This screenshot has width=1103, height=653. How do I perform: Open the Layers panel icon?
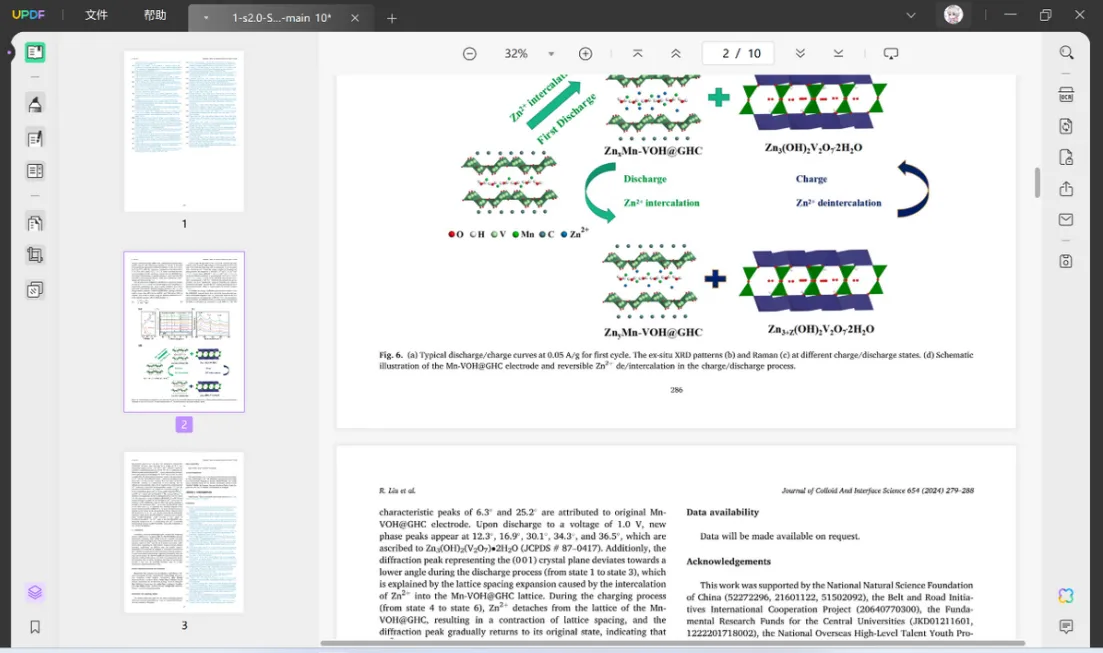point(34,592)
